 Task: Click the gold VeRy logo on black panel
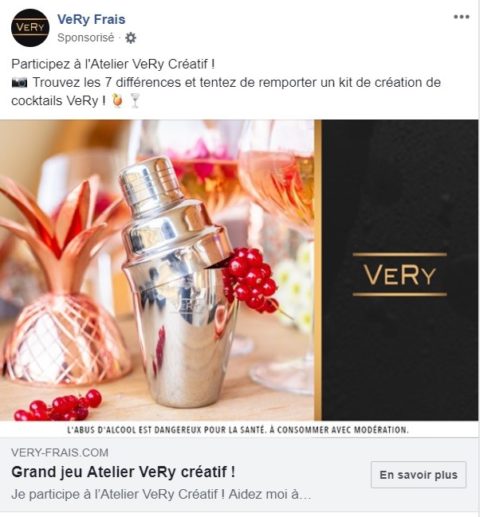[x=400, y=274]
